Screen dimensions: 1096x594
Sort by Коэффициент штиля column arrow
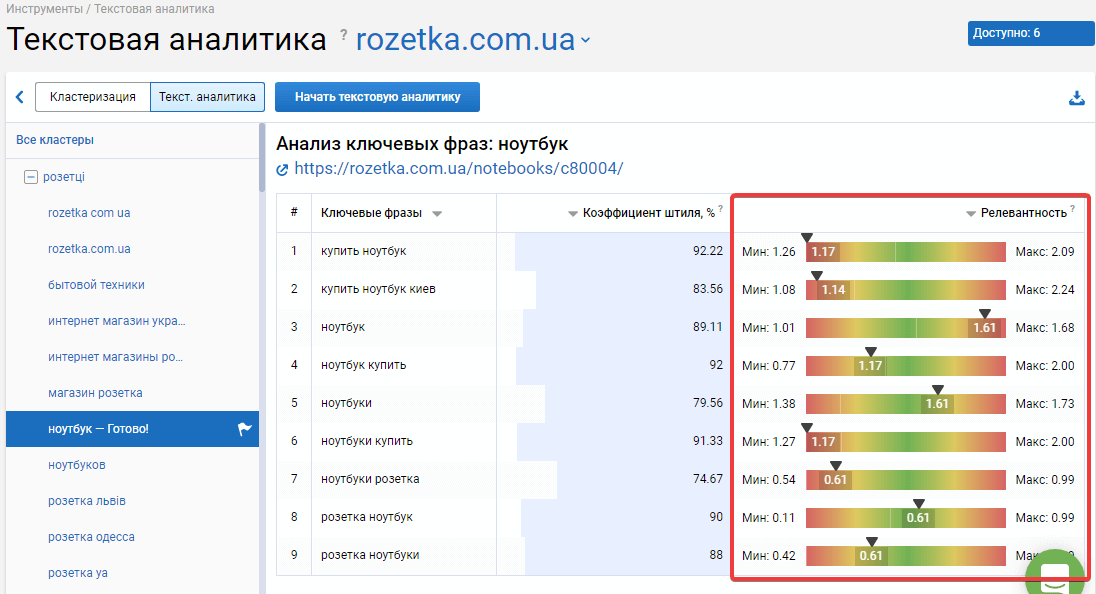point(572,214)
